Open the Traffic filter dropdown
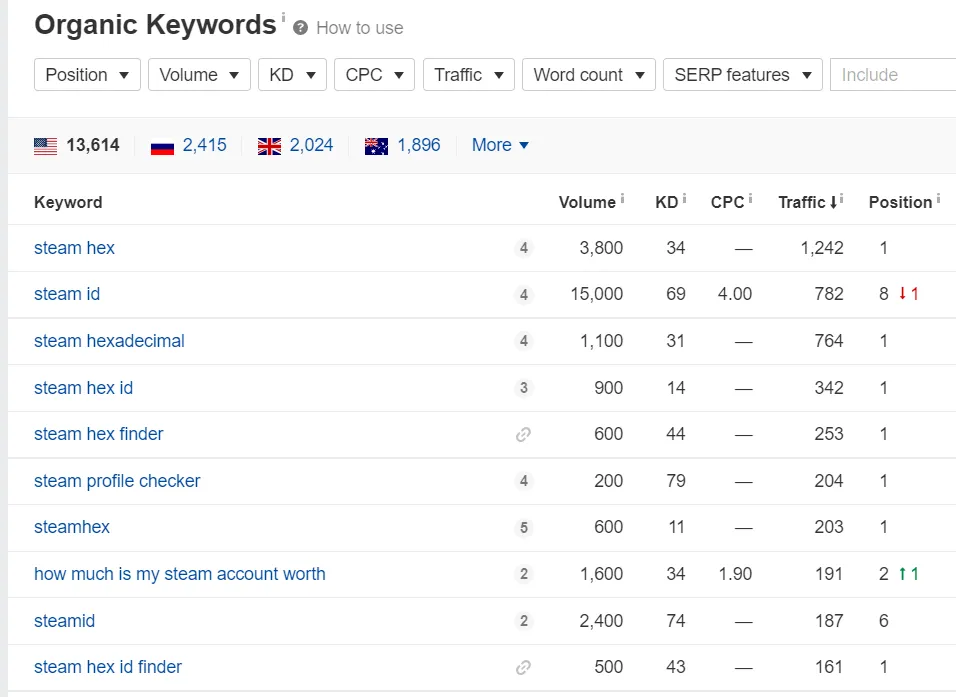This screenshot has height=697, width=956. 469,74
